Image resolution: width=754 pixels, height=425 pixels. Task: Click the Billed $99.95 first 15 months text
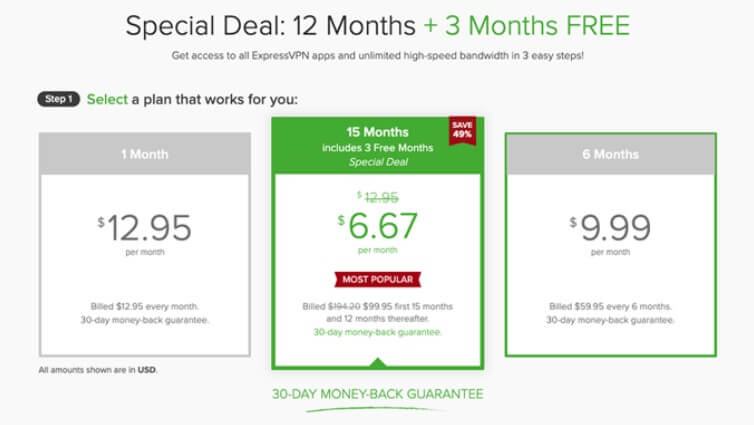coord(377,306)
